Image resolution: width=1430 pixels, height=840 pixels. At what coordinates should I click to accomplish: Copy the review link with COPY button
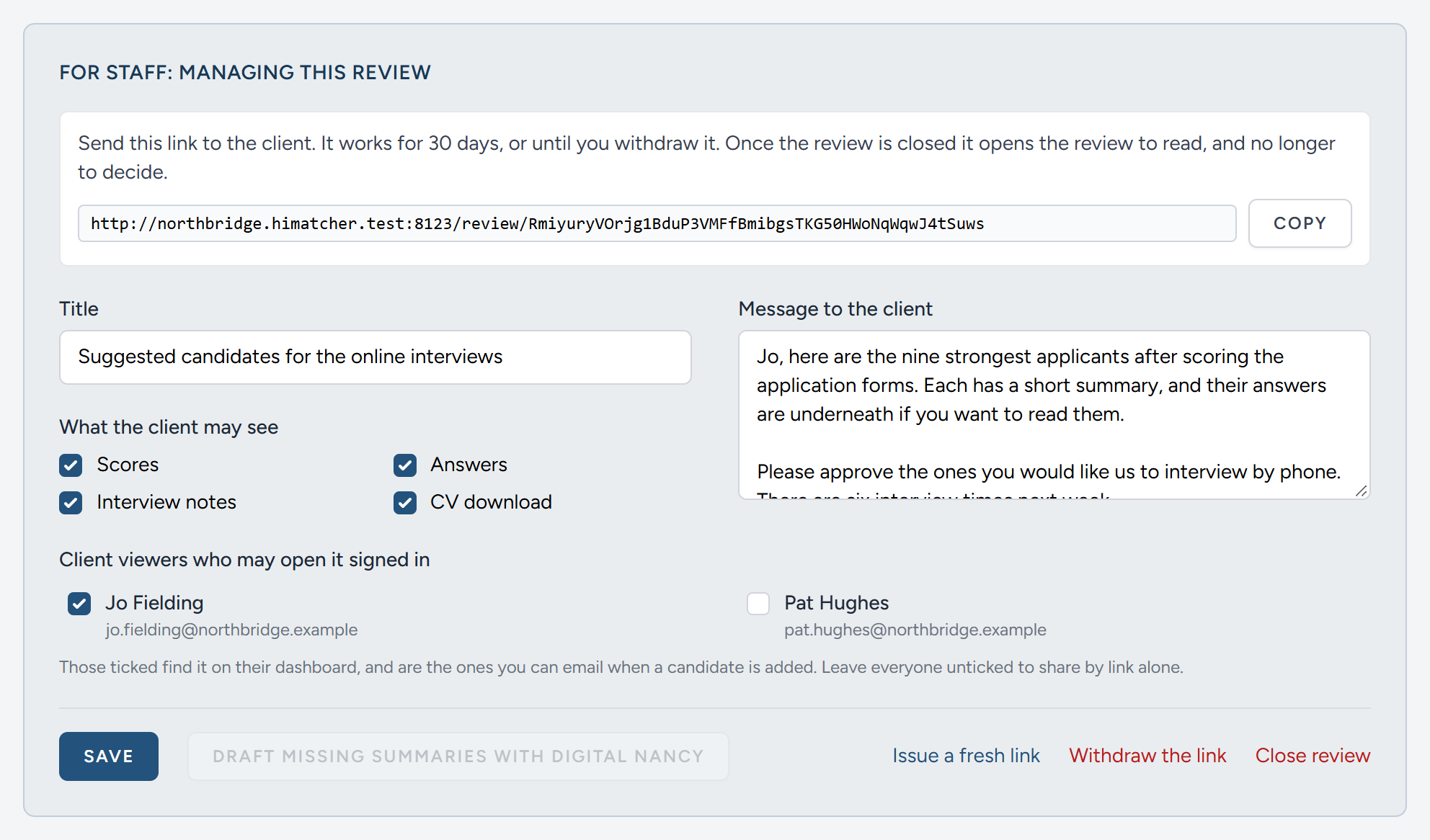pos(1300,223)
